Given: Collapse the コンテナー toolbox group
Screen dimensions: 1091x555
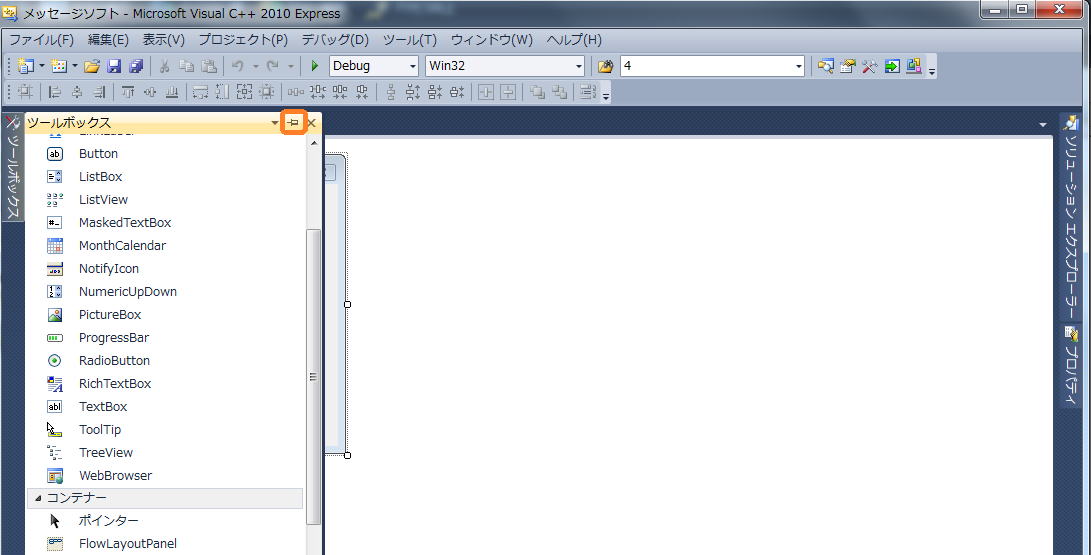Looking at the screenshot, I should [38, 498].
